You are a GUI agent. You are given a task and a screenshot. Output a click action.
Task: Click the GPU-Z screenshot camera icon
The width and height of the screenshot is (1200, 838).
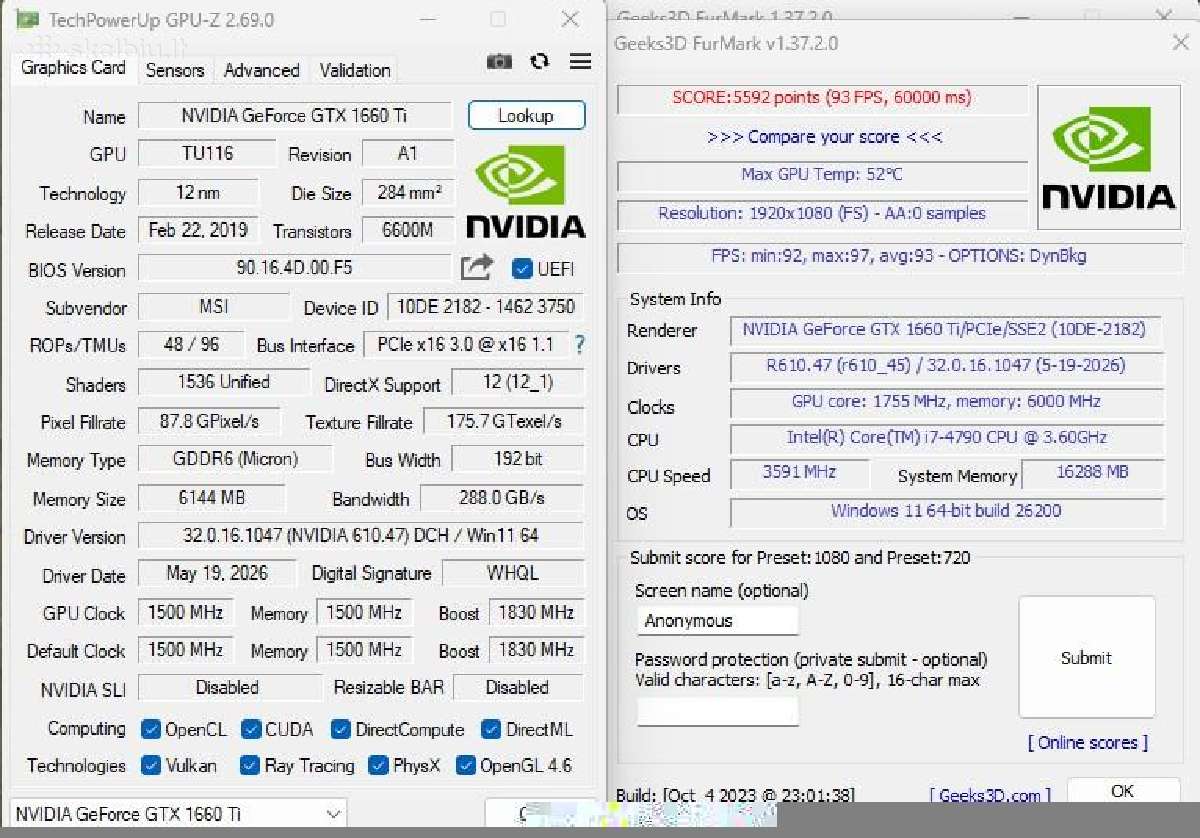point(499,62)
